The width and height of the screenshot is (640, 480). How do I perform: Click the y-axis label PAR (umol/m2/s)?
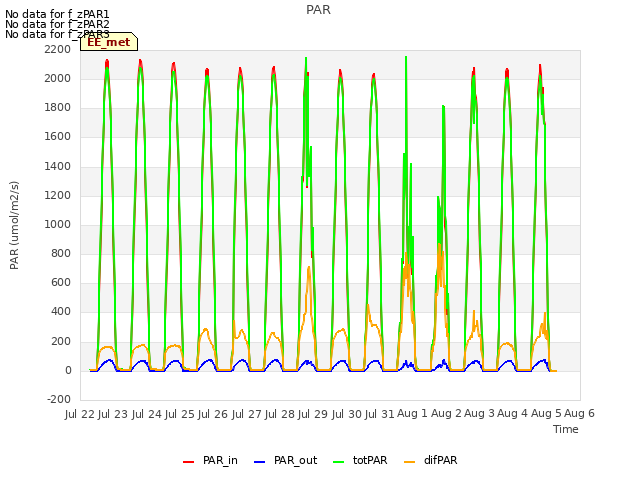(14, 225)
